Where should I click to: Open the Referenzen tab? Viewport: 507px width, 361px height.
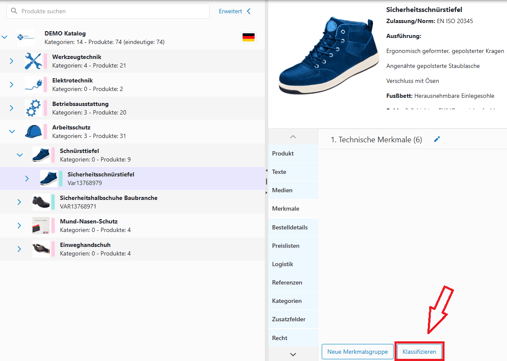(293, 282)
